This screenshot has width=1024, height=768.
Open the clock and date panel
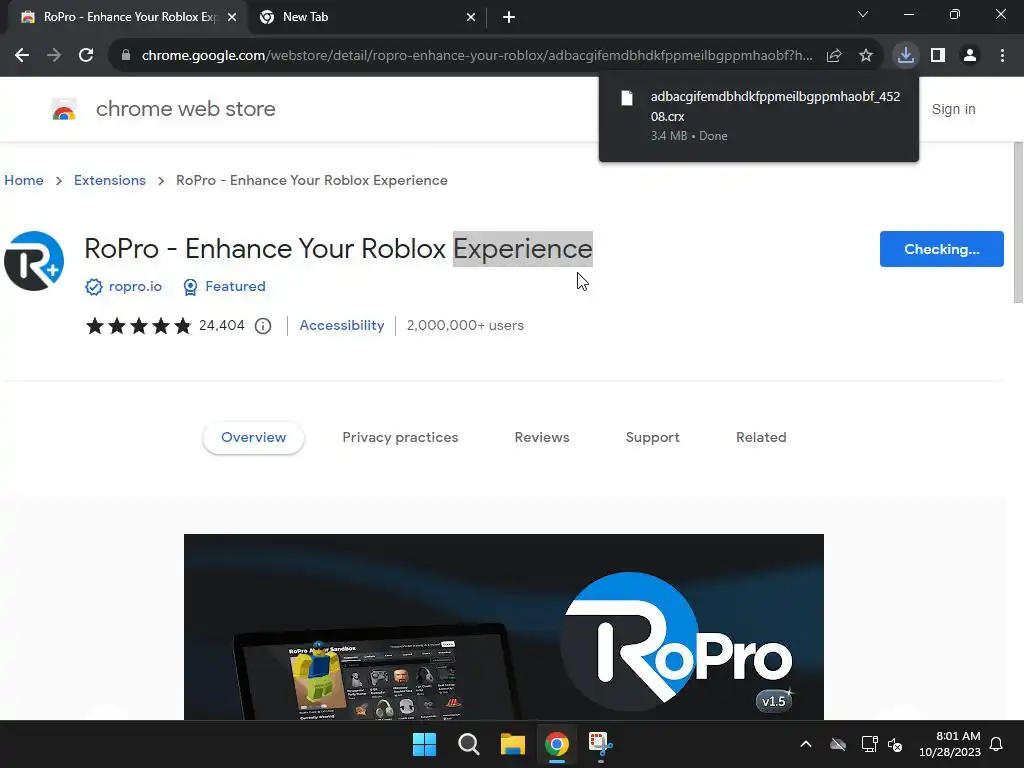coord(950,744)
